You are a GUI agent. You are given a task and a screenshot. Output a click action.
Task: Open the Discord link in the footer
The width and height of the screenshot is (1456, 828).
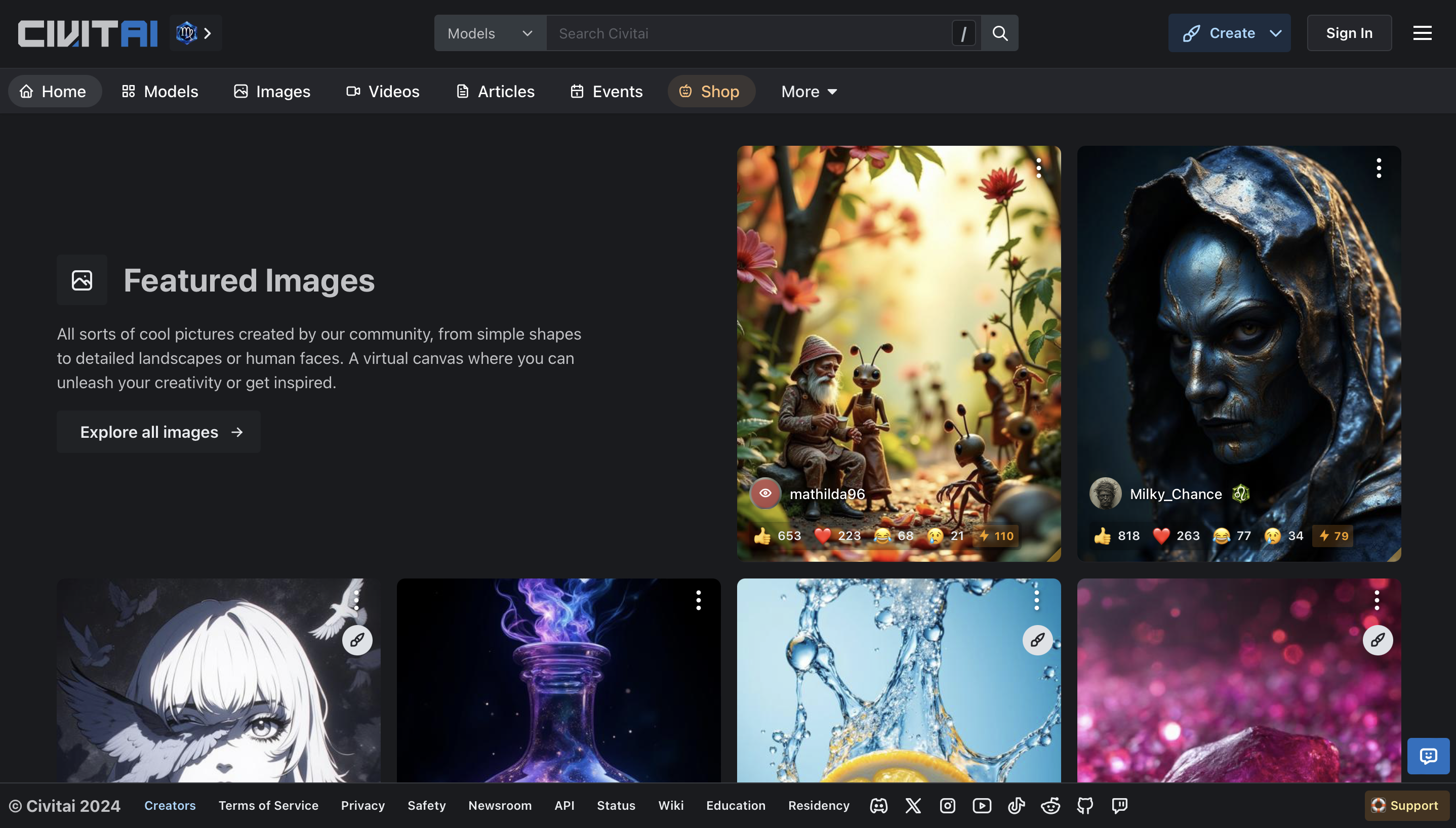tap(879, 805)
